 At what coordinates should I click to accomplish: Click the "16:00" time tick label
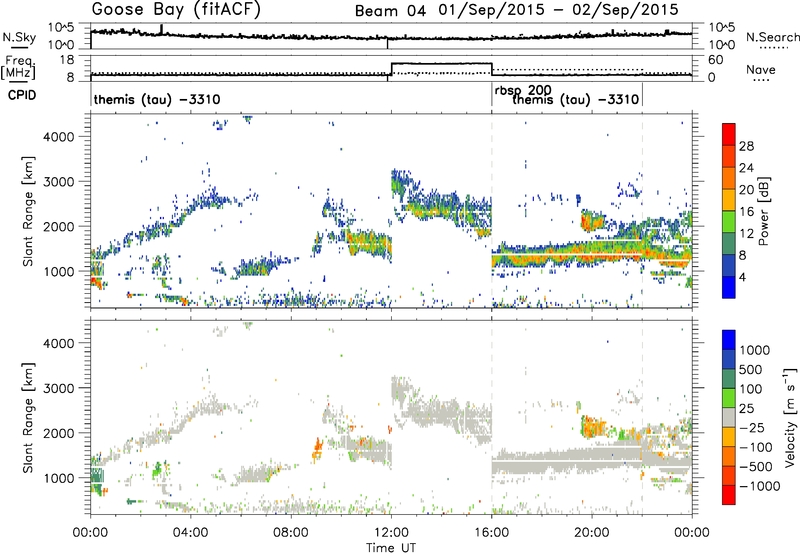pyautogui.click(x=491, y=533)
